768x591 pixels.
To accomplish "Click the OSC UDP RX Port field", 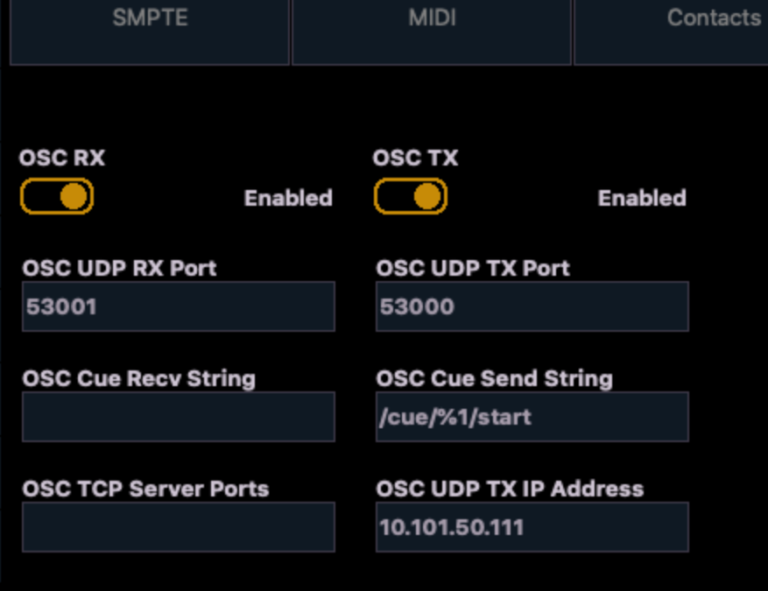I will (x=178, y=306).
